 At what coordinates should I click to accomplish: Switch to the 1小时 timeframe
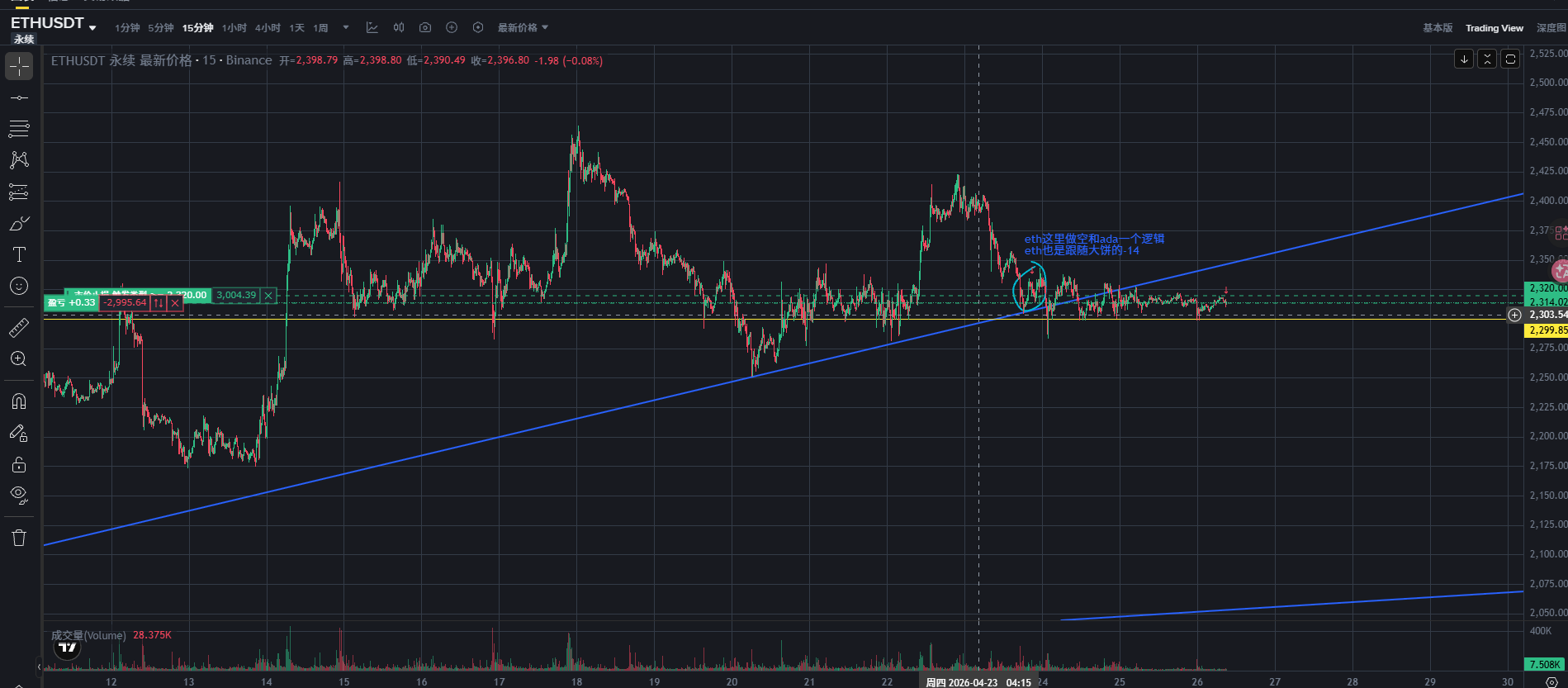tap(234, 28)
